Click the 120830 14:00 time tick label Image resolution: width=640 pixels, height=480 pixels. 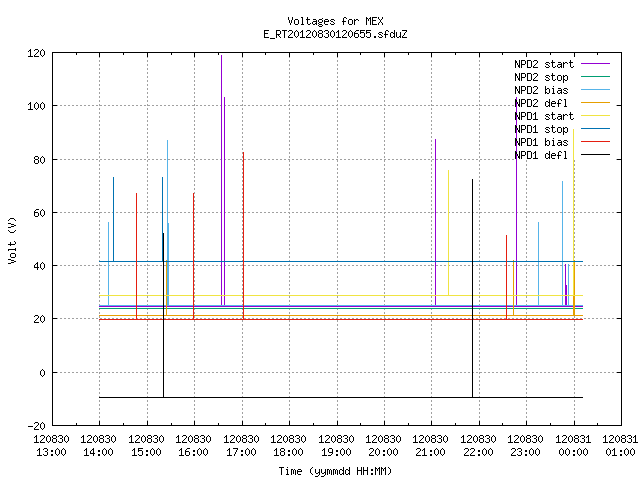click(98, 446)
